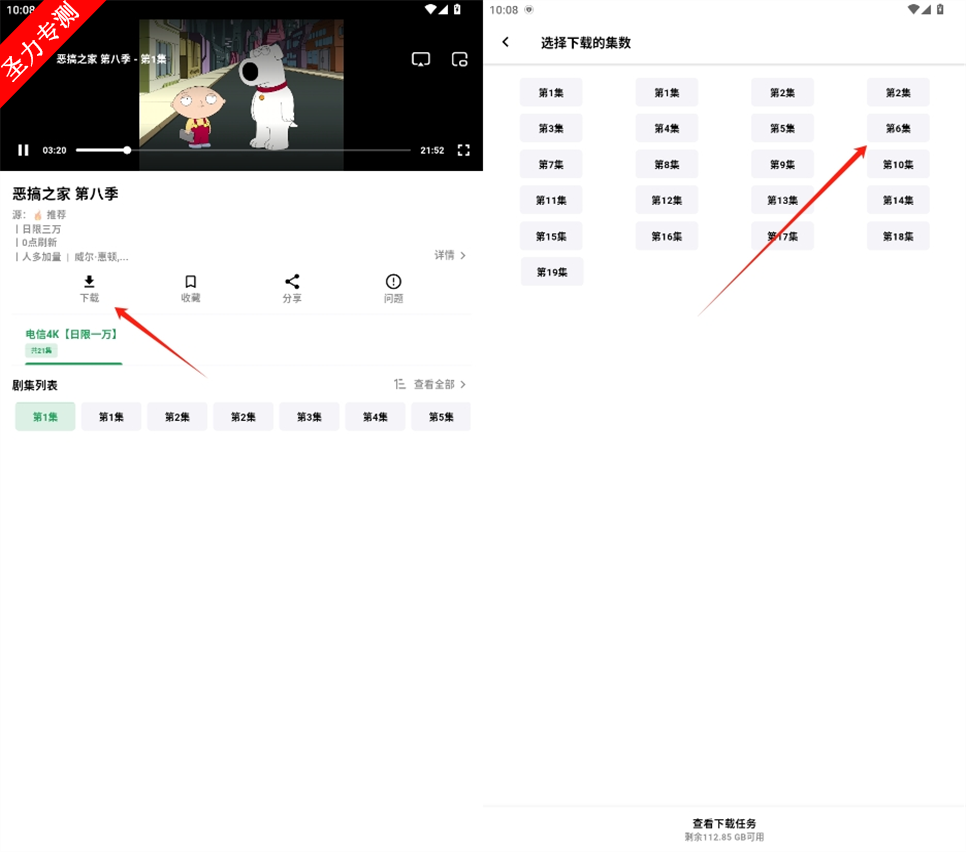966x852 pixels.
Task: Choose 第10集 for download
Action: 898,164
